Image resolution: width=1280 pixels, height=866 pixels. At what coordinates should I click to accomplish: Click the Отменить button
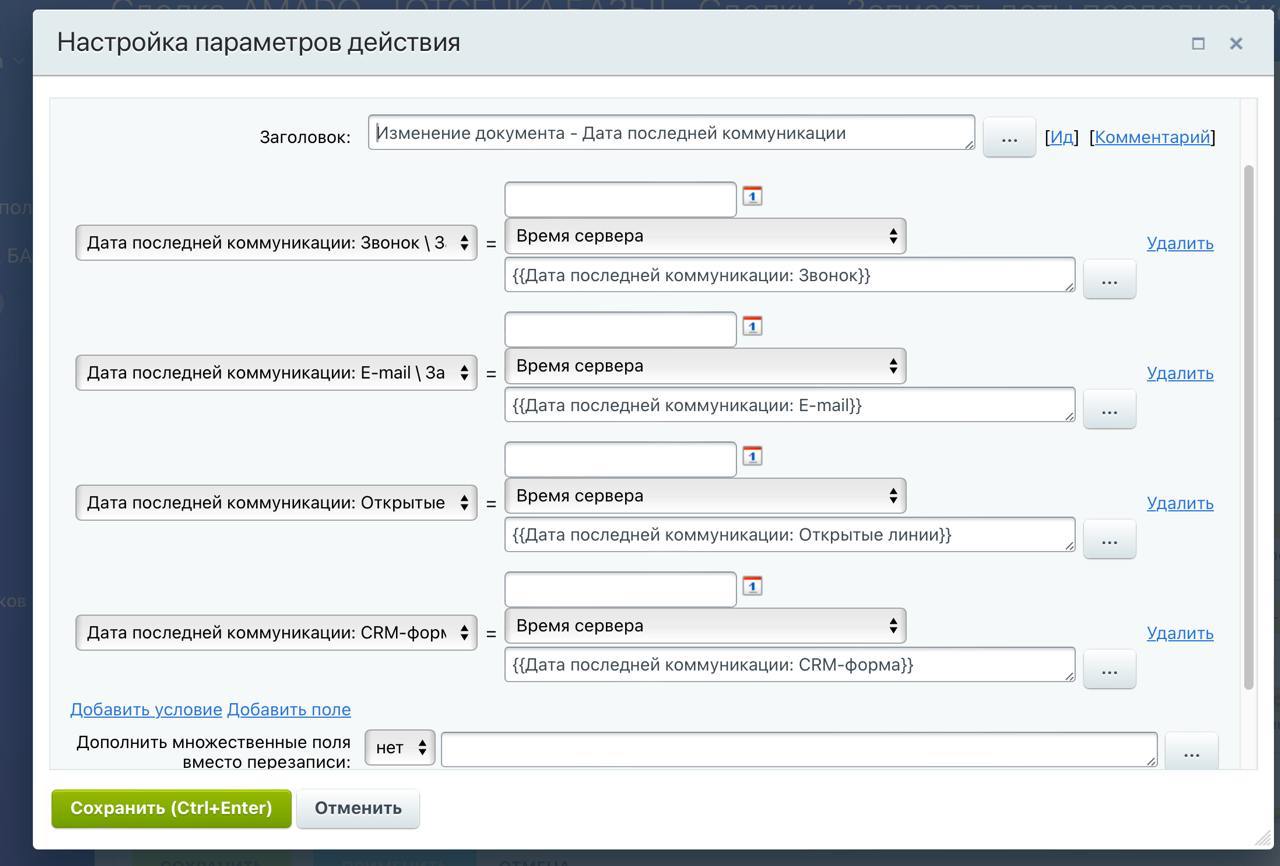pos(358,808)
